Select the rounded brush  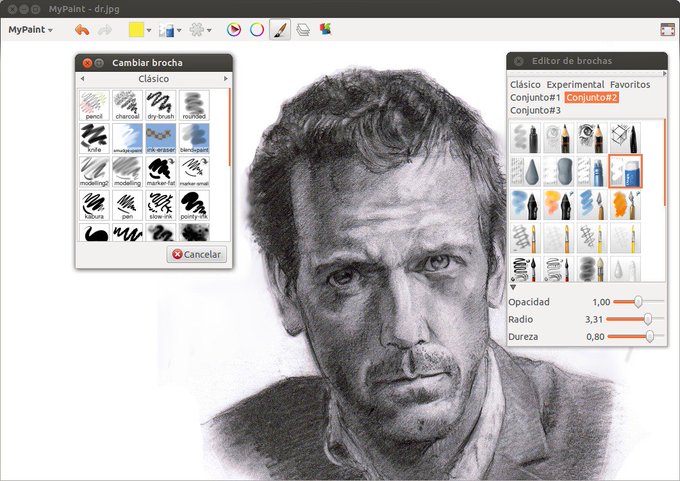pyautogui.click(x=194, y=105)
